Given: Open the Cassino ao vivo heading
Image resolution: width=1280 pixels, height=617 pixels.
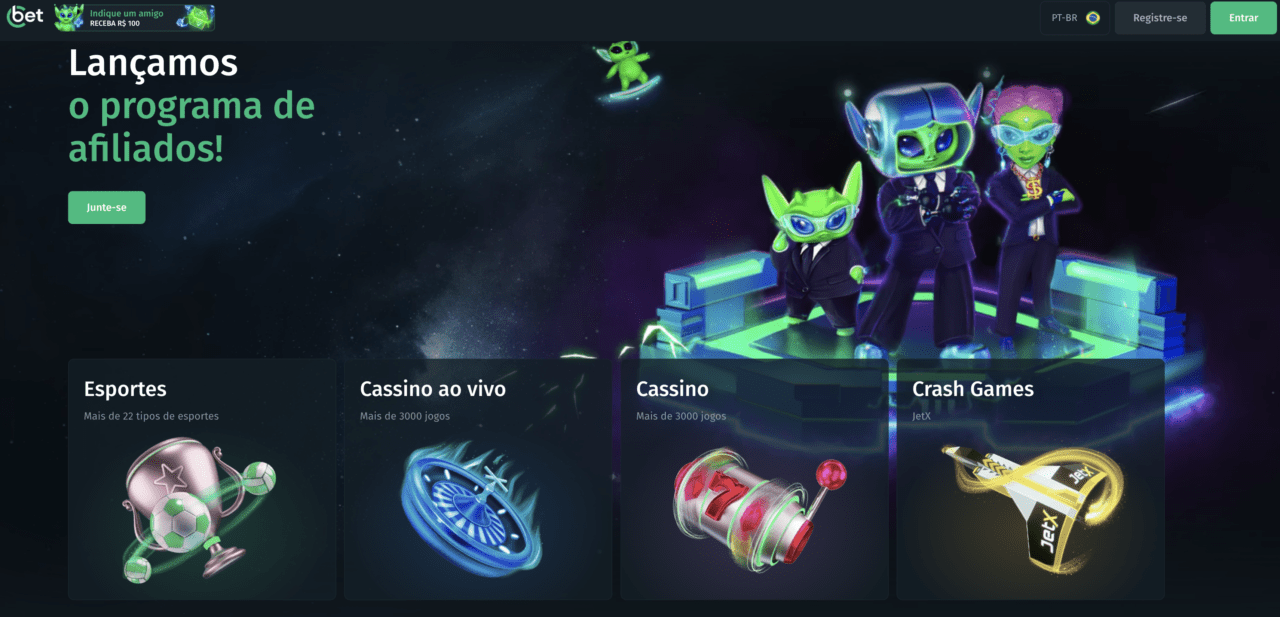Looking at the screenshot, I should (x=433, y=389).
